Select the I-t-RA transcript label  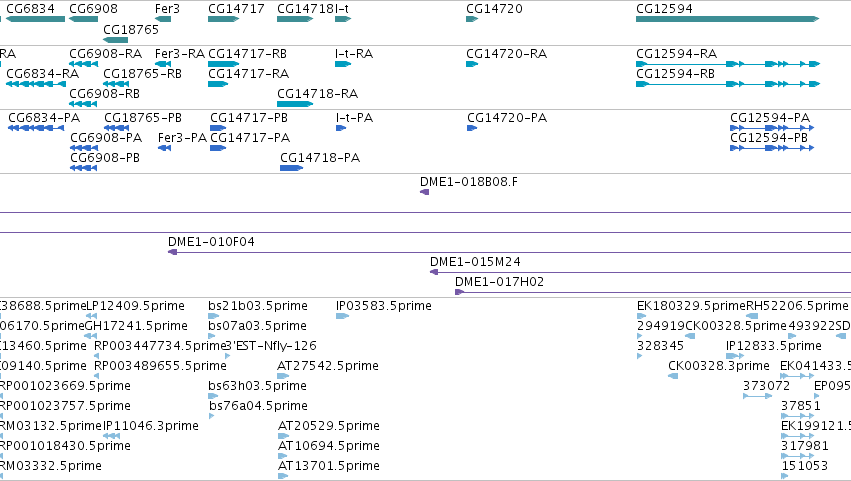coord(354,54)
